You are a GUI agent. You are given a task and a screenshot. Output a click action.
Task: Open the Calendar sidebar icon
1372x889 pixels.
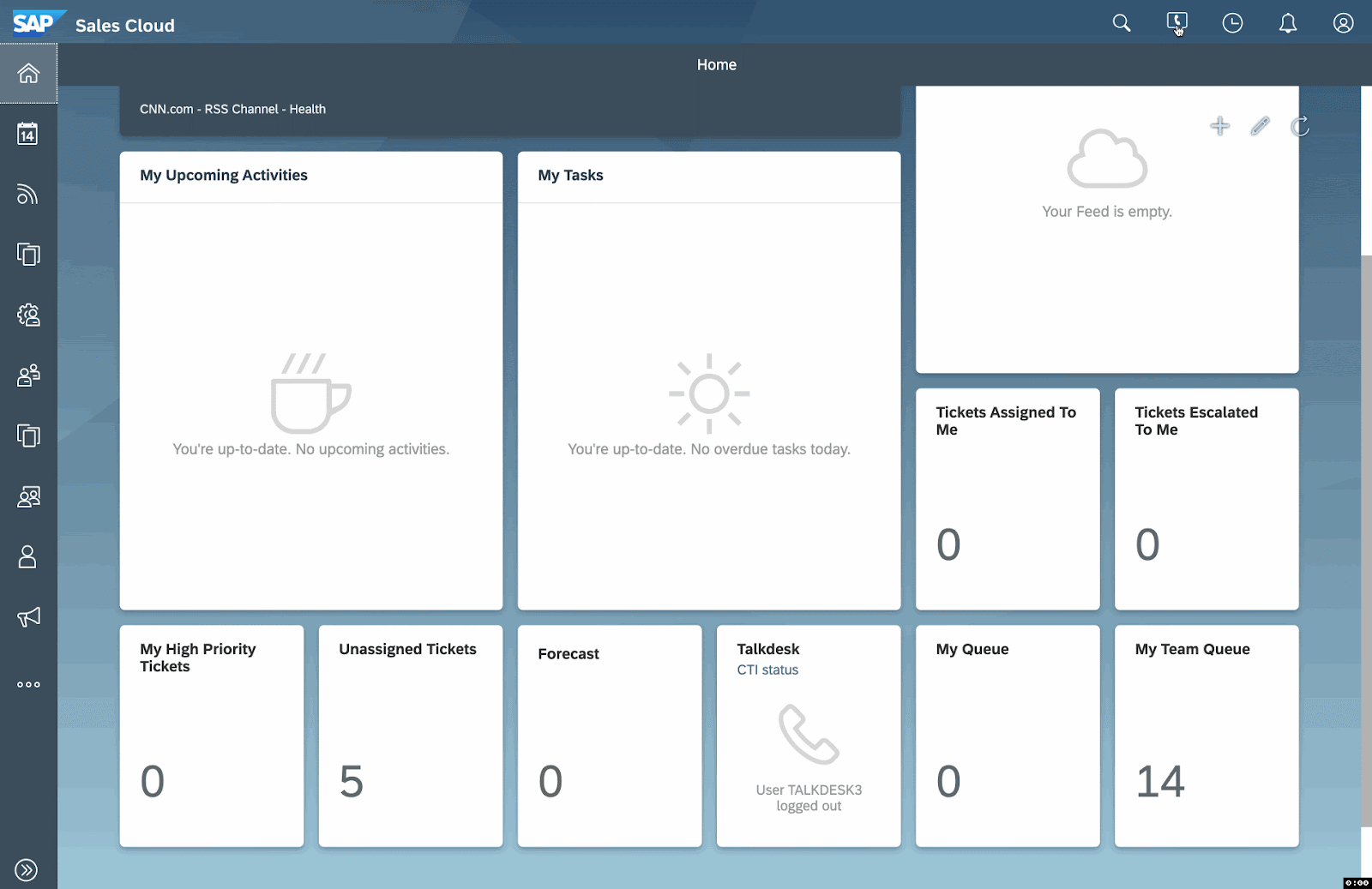(28, 134)
